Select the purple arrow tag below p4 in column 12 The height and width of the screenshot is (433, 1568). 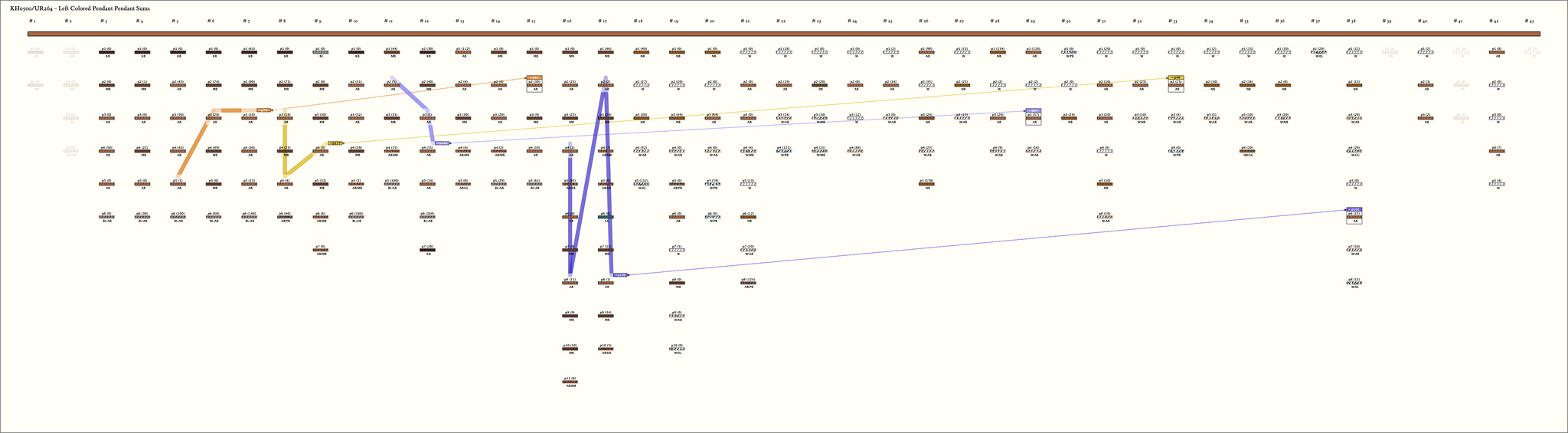coord(443,143)
